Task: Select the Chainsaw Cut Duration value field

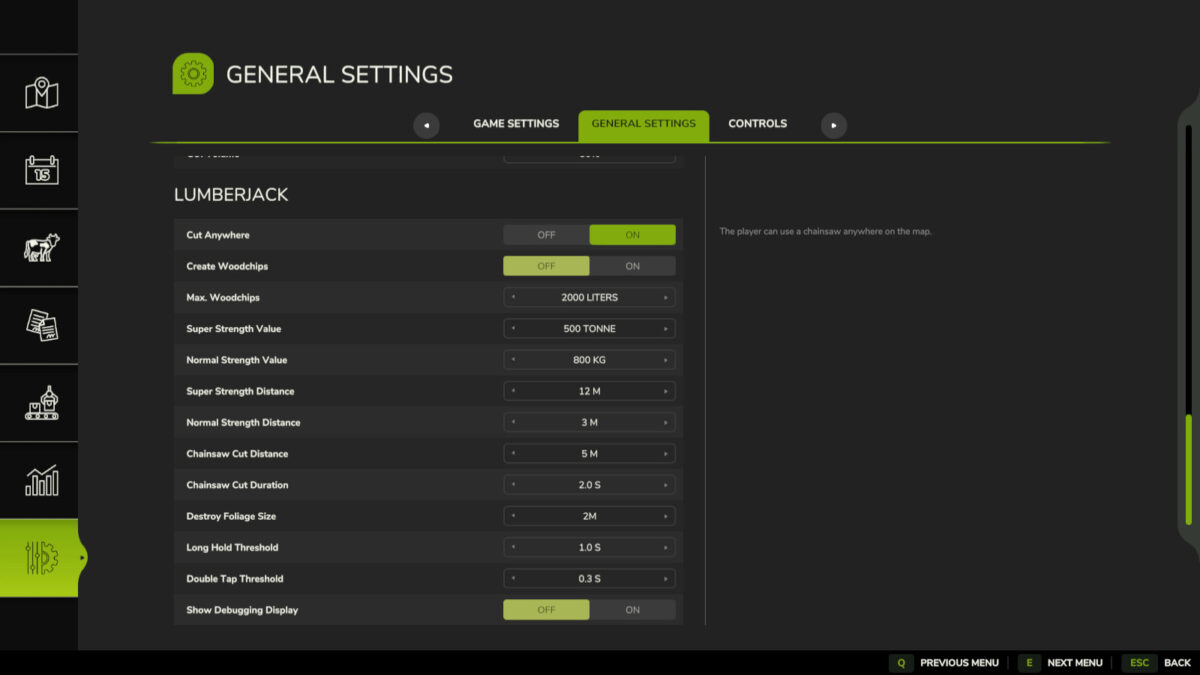Action: point(589,484)
